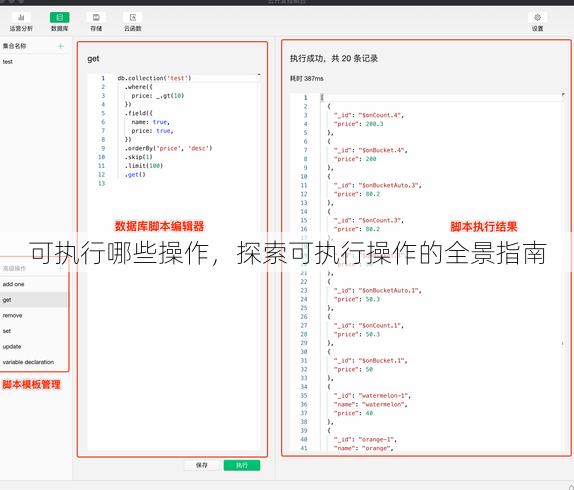Open the variable declaration template
The height and width of the screenshot is (490, 574).
tap(34, 362)
